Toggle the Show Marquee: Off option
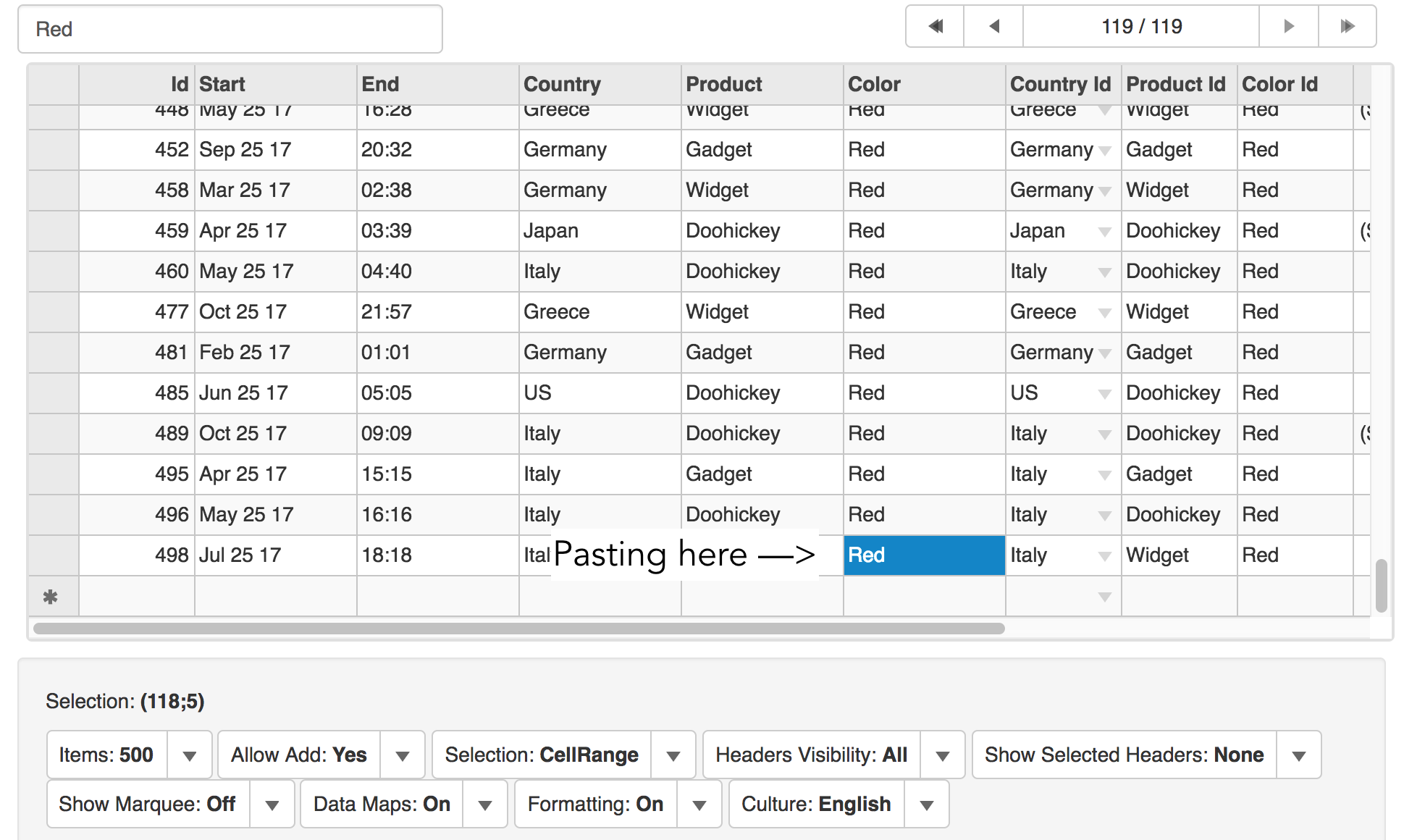The height and width of the screenshot is (840, 1425). pyautogui.click(x=148, y=804)
